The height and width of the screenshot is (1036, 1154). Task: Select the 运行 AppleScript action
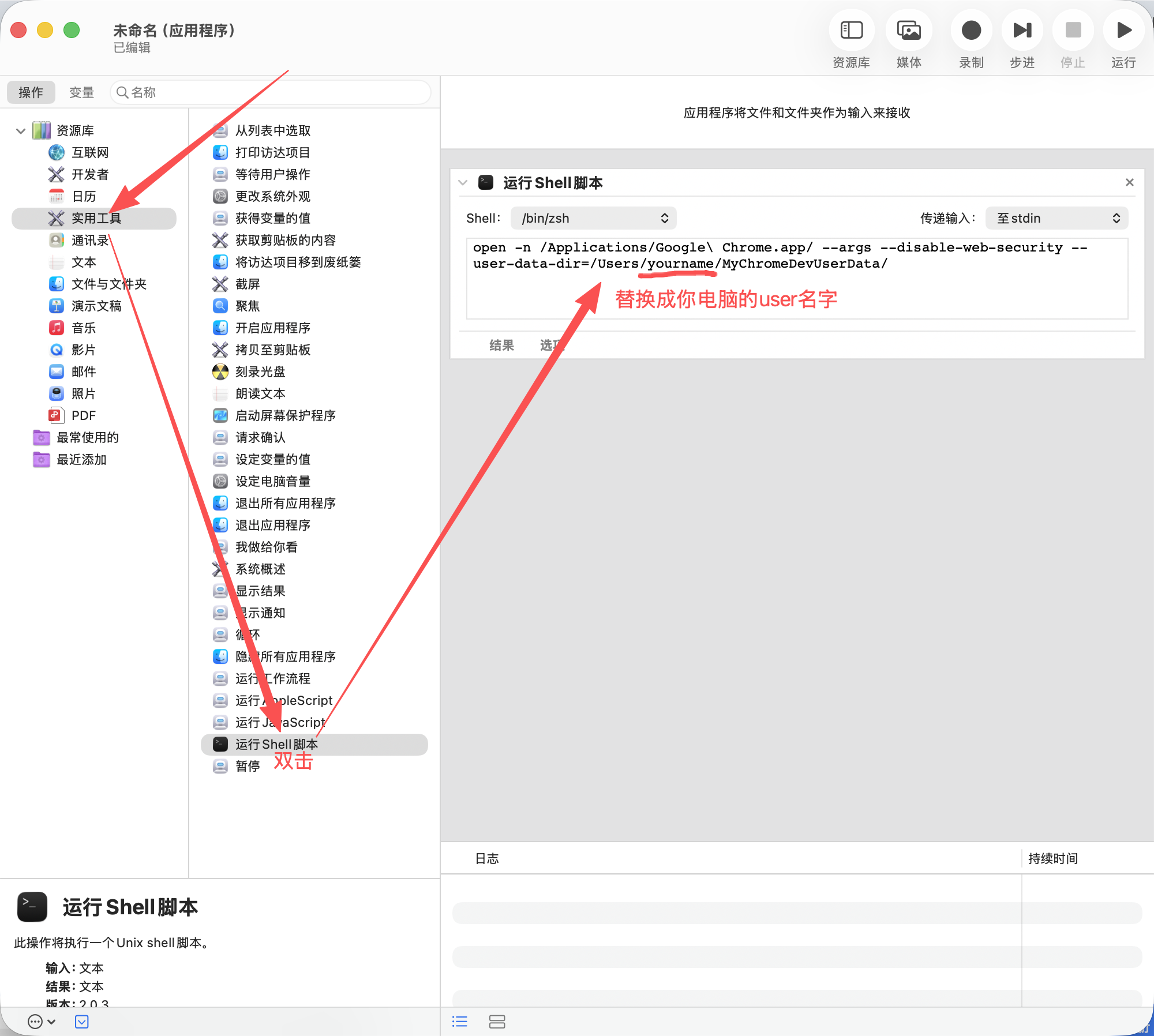(x=283, y=700)
